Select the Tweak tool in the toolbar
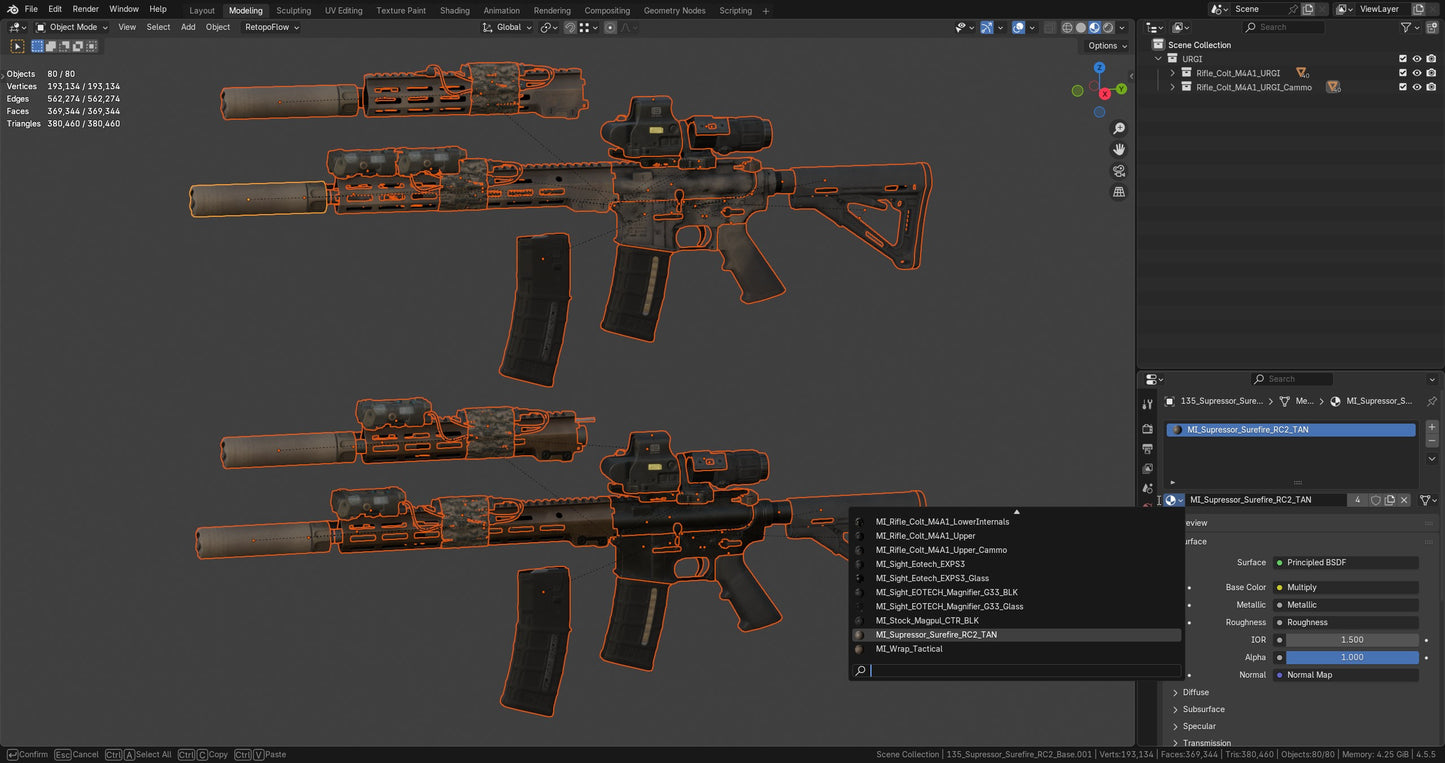 coord(17,46)
